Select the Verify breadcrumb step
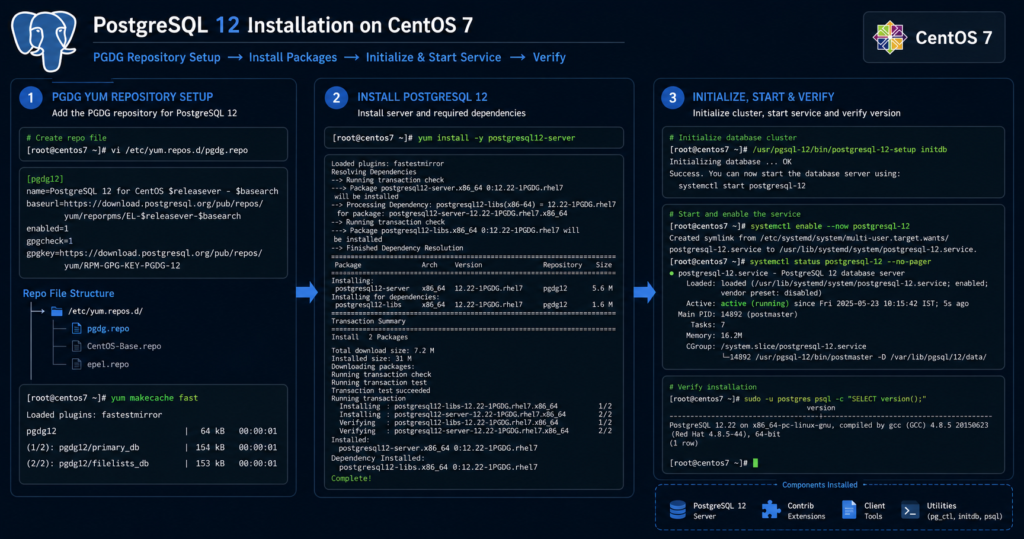The image size is (1024, 539). (x=549, y=57)
